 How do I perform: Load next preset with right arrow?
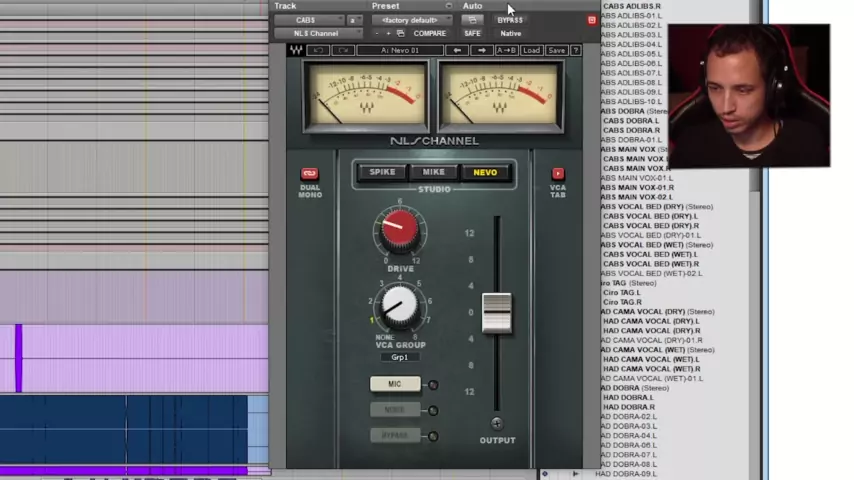(x=482, y=50)
